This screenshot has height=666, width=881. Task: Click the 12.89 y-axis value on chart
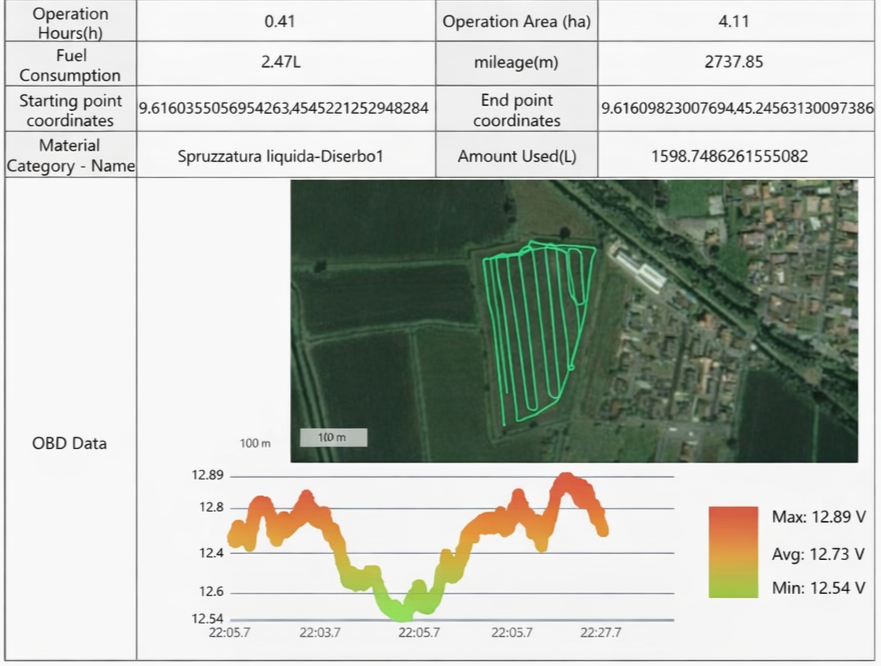pos(209,475)
